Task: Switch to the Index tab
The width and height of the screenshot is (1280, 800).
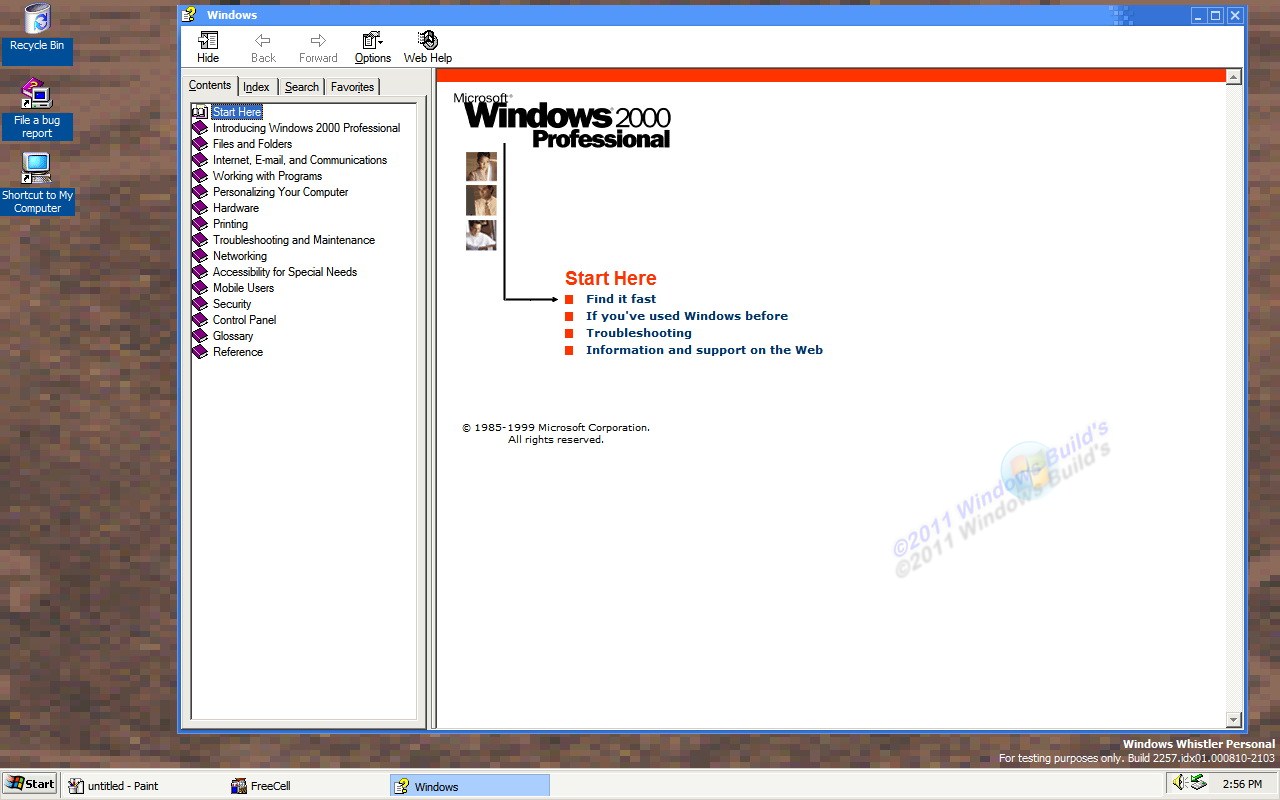Action: click(257, 87)
